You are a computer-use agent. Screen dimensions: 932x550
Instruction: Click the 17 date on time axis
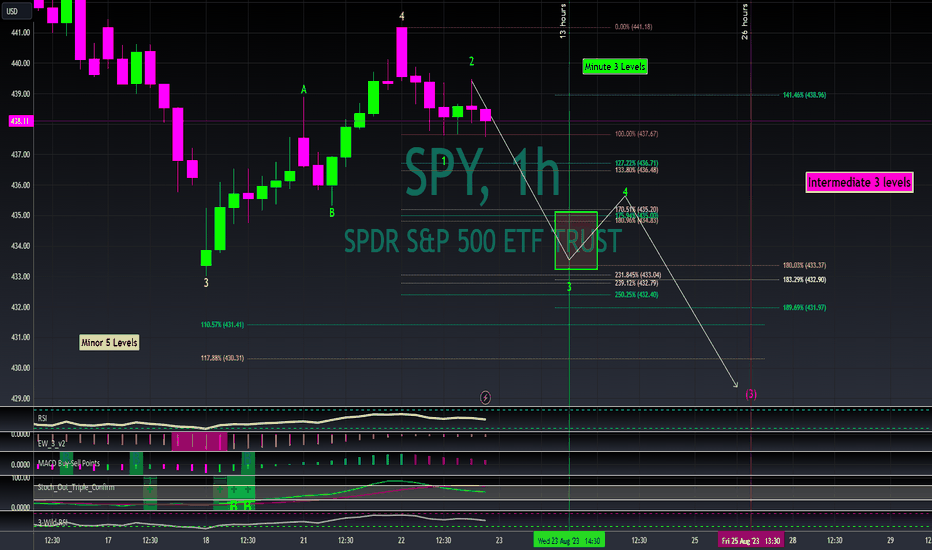108,540
